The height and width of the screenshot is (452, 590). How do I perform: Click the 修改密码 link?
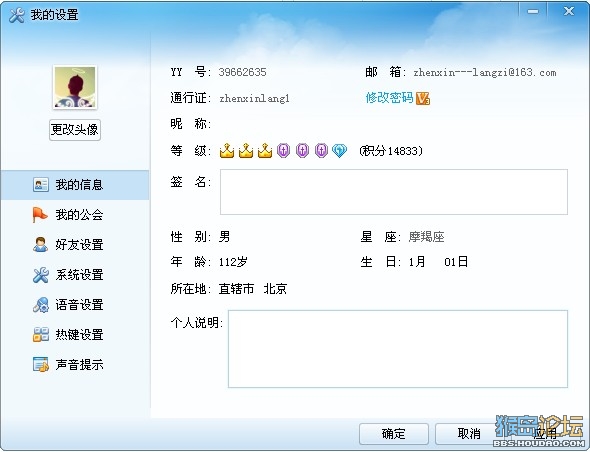389,98
